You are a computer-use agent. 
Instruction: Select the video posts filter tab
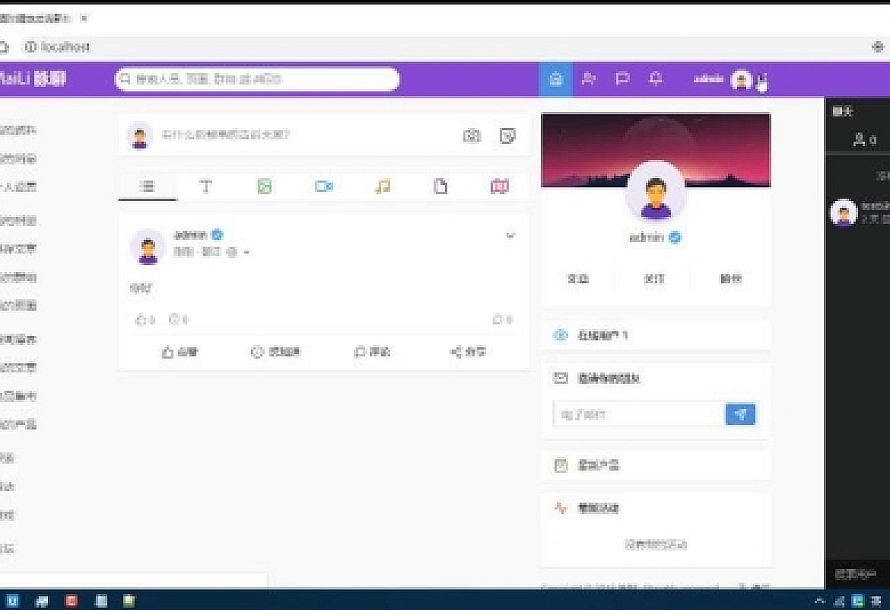click(x=323, y=187)
